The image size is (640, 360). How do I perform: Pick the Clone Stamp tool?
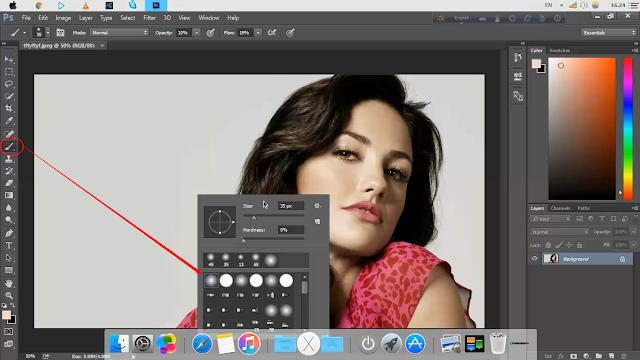(x=9, y=159)
